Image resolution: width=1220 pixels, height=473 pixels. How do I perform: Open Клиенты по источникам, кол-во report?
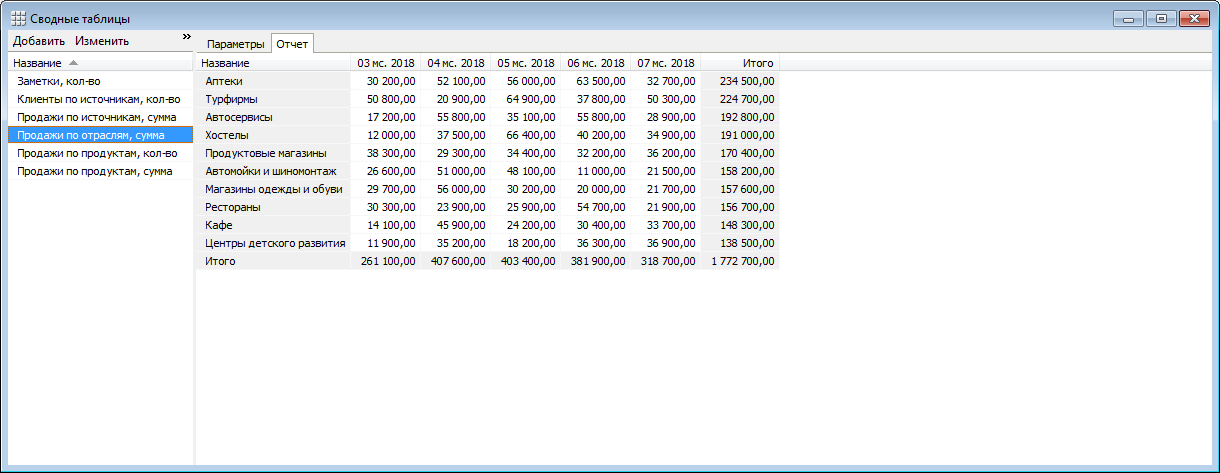point(98,99)
